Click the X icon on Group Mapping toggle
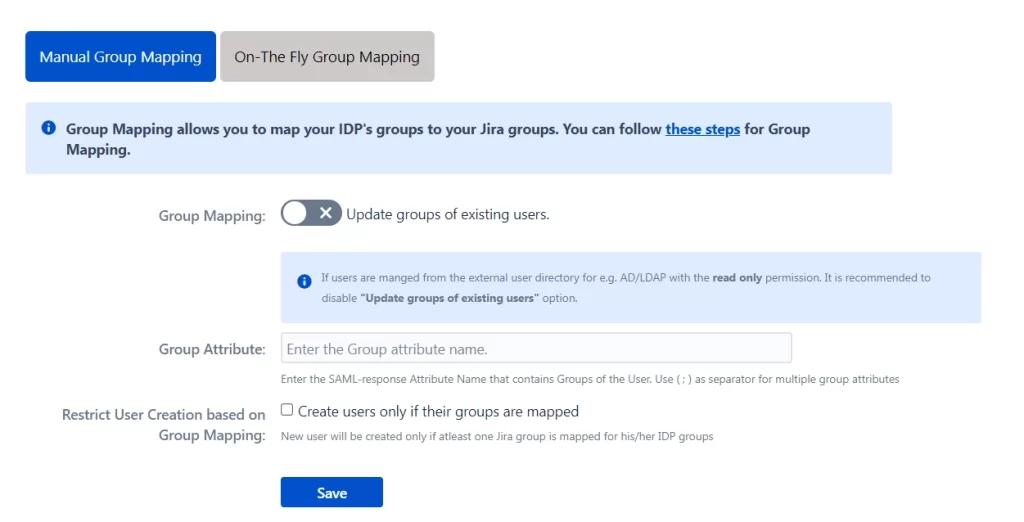 [x=326, y=213]
